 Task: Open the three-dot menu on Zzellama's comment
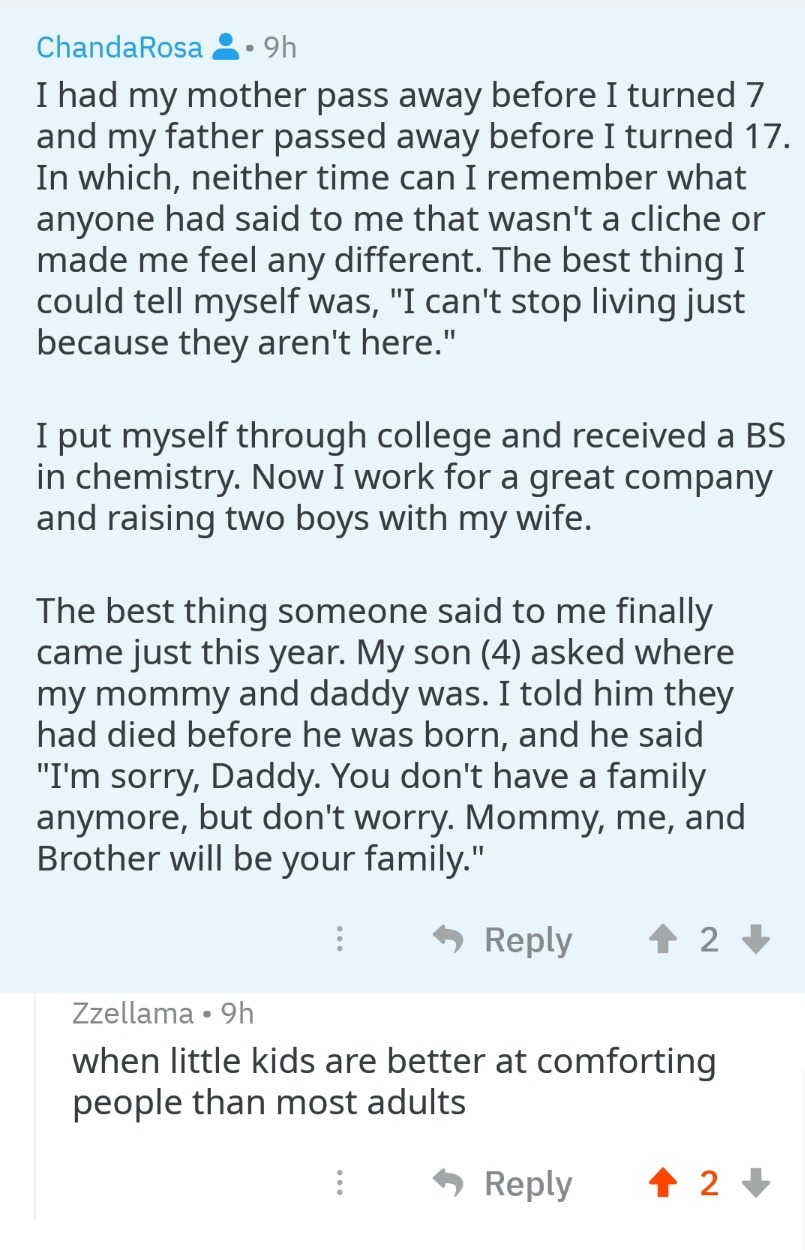340,1183
